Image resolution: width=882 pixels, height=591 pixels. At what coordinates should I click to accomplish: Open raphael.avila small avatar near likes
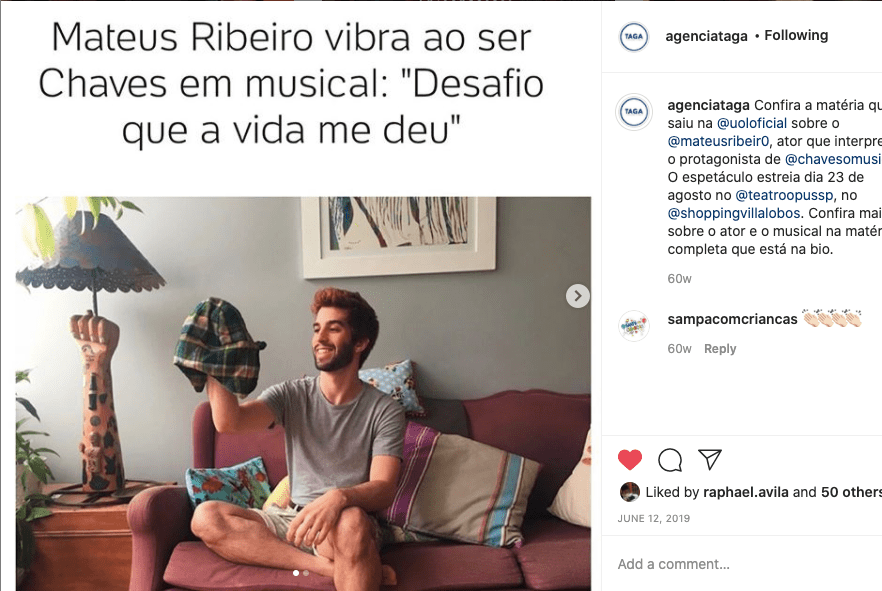point(629,492)
